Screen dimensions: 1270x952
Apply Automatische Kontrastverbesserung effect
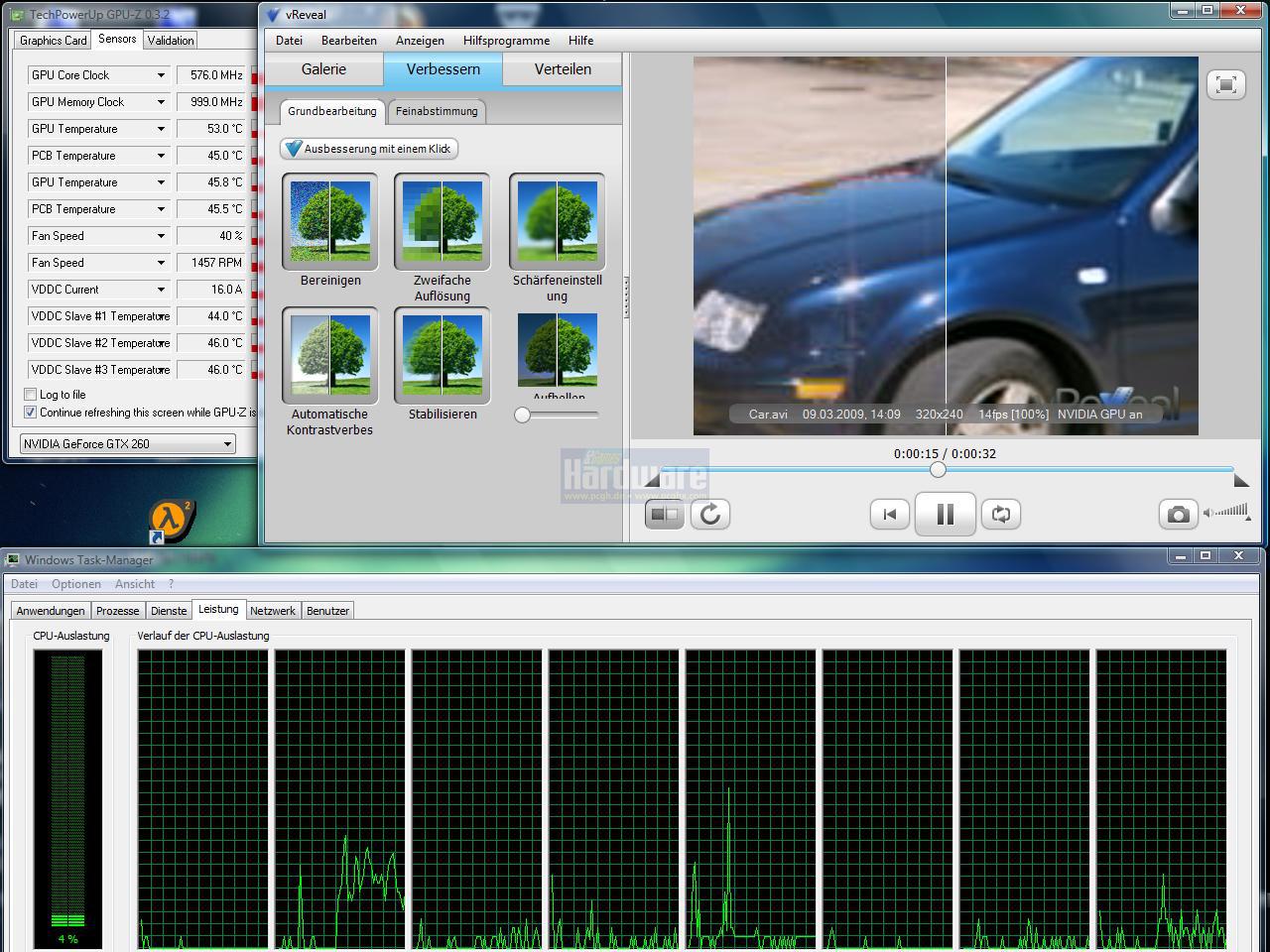(x=330, y=356)
